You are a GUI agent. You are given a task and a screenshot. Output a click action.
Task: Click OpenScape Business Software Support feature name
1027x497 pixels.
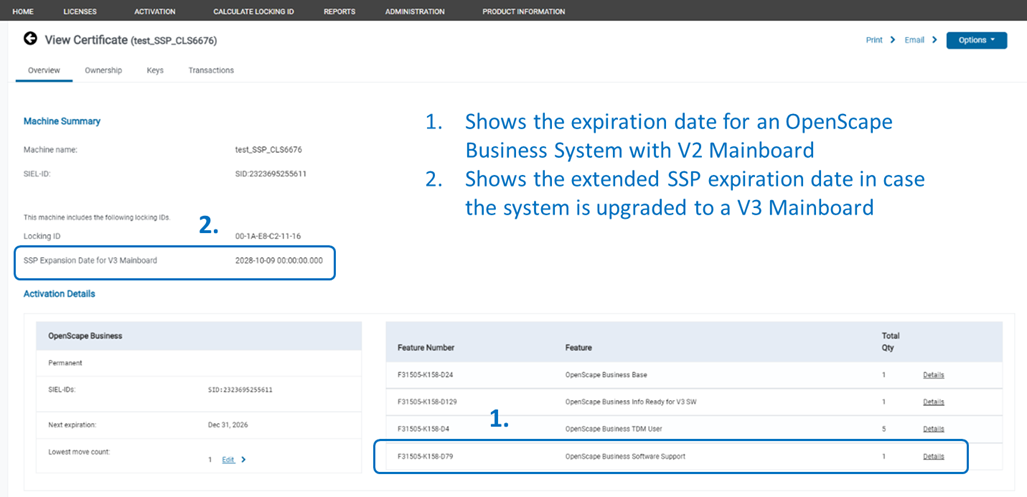(x=625, y=456)
